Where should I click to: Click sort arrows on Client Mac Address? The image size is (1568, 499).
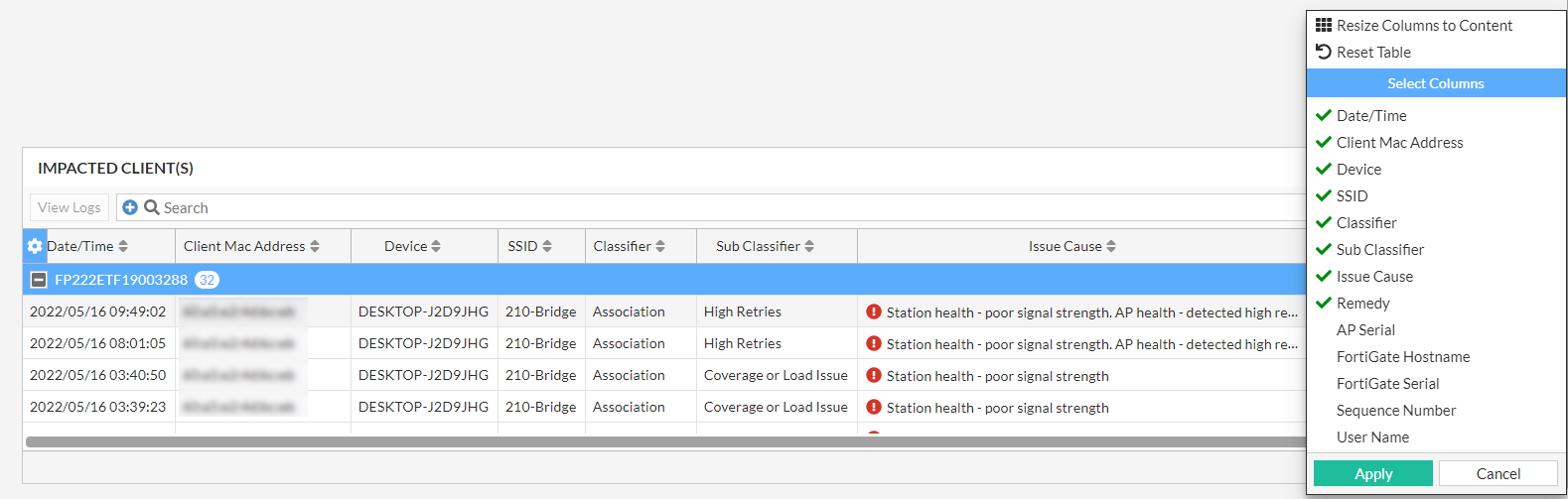315,246
